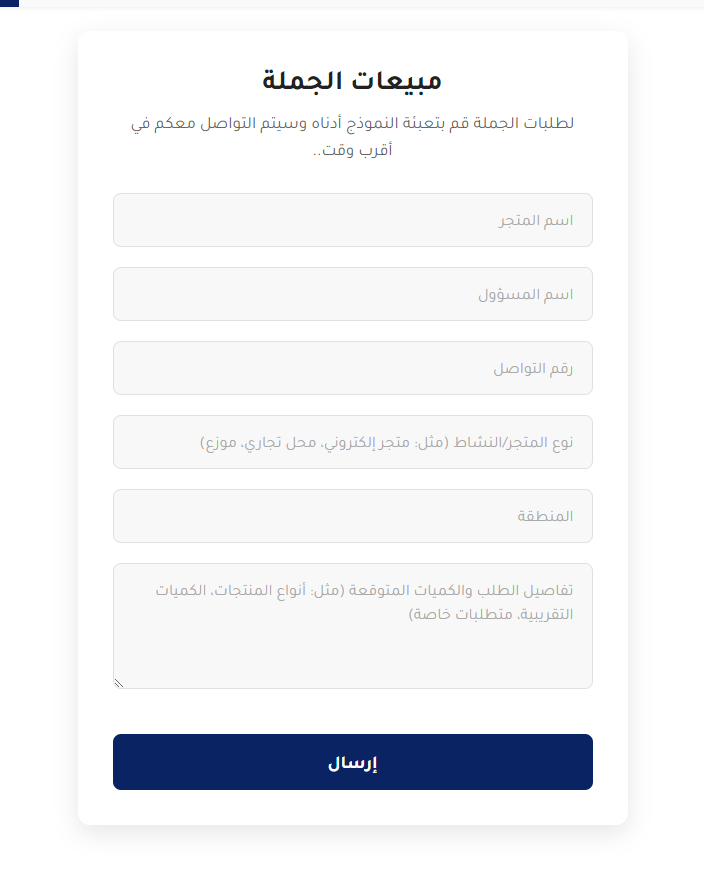The image size is (704, 882).
Task: Click the إرسال label text on submit button
Action: point(353,763)
